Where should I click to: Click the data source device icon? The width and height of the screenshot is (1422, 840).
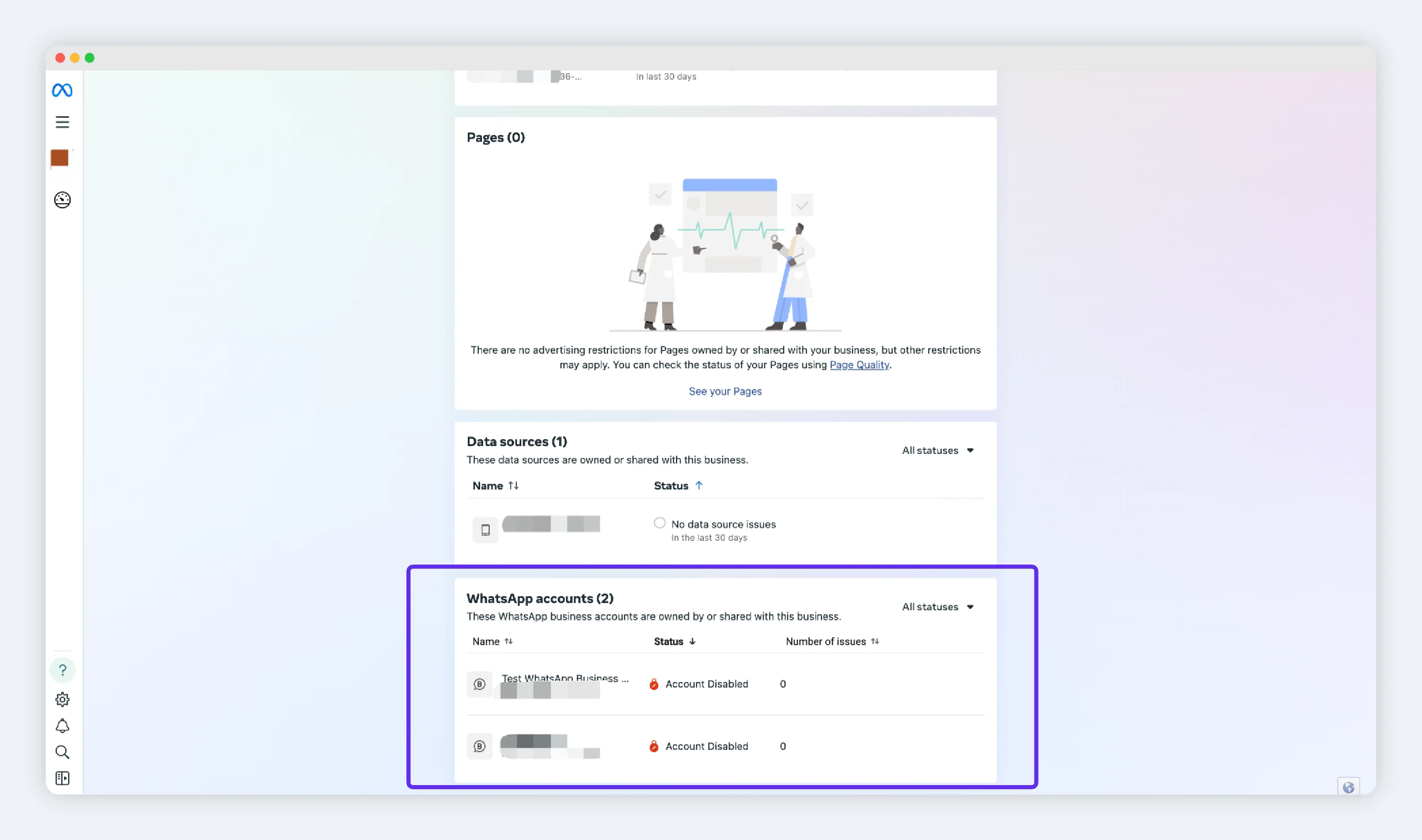pos(485,530)
